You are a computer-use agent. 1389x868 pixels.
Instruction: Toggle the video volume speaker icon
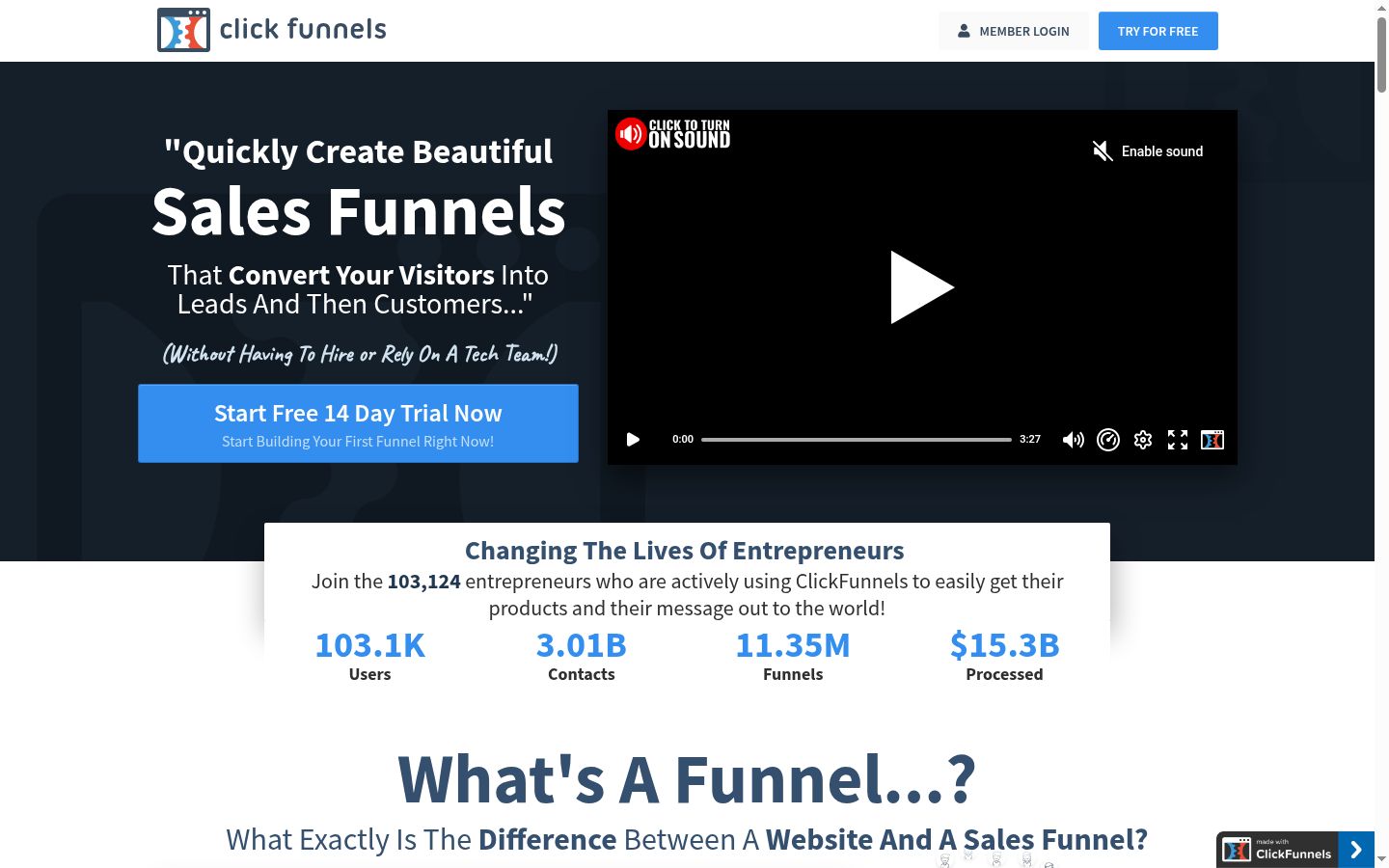coord(1073,440)
